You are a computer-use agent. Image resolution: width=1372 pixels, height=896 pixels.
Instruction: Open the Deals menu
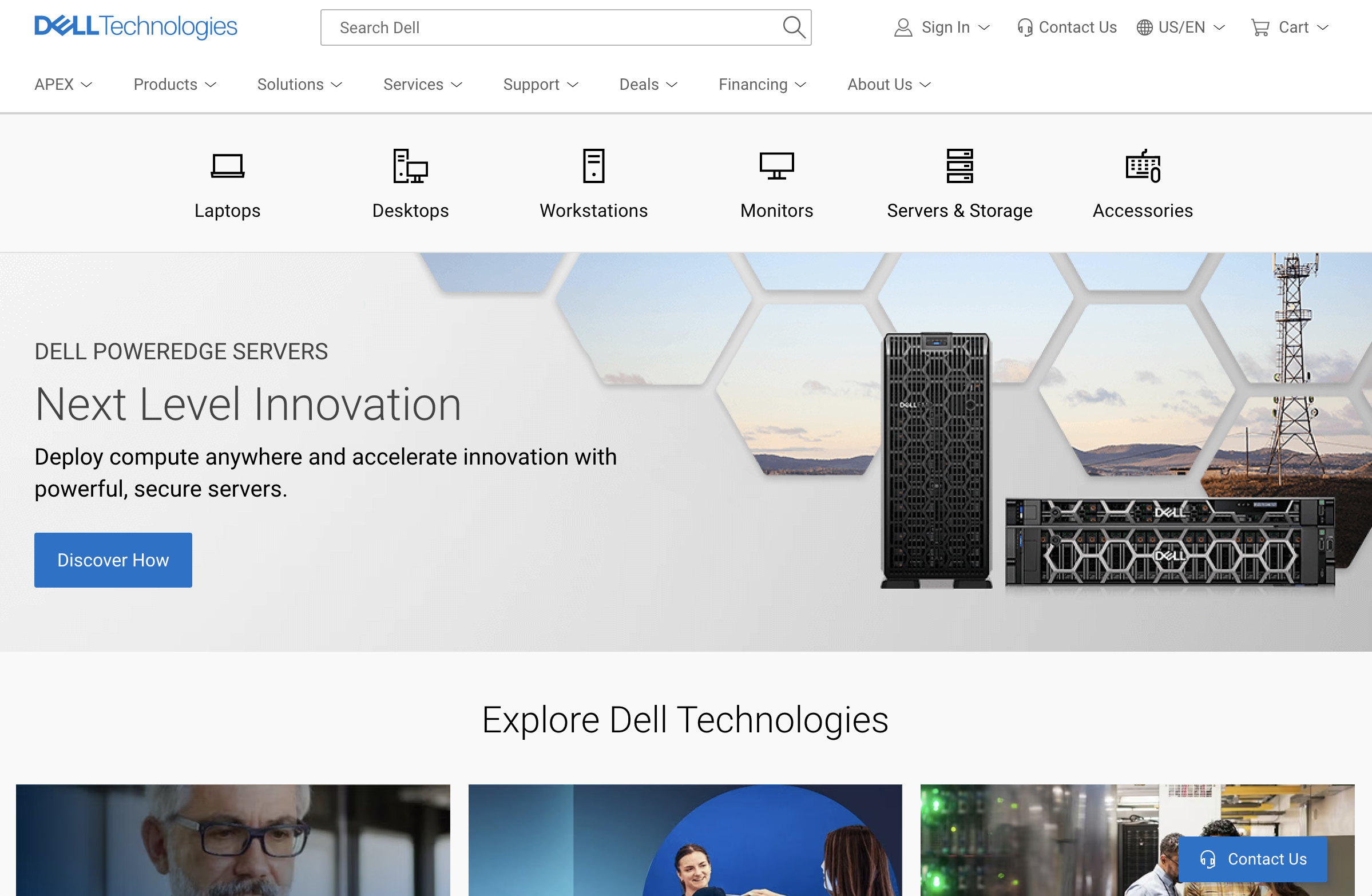click(x=648, y=84)
